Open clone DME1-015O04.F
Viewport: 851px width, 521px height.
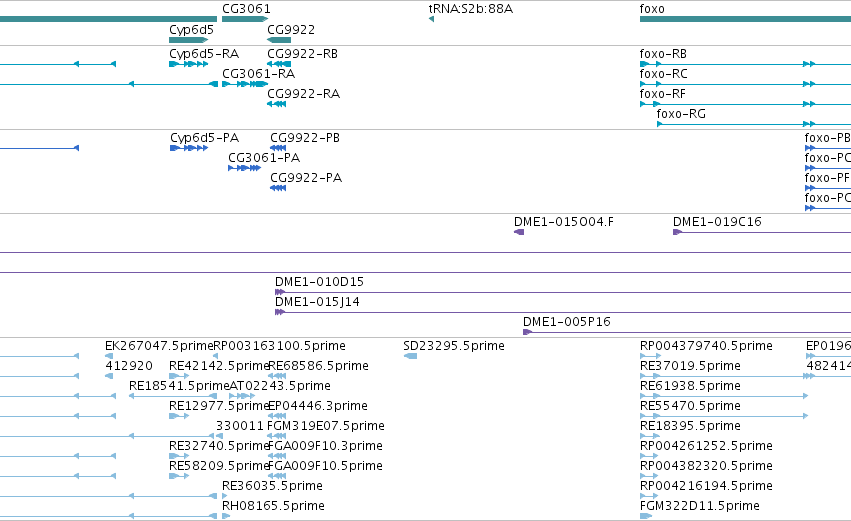click(x=563, y=221)
